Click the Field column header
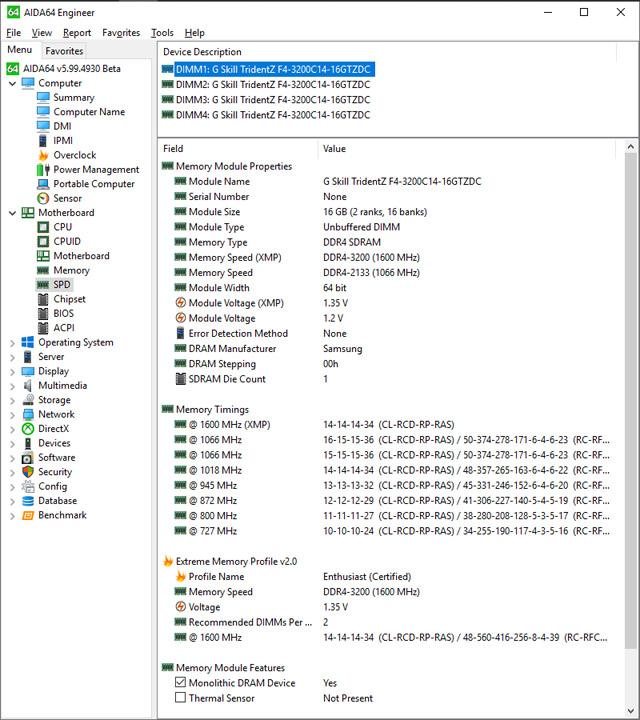The width and height of the screenshot is (640, 720). pyautogui.click(x=238, y=149)
